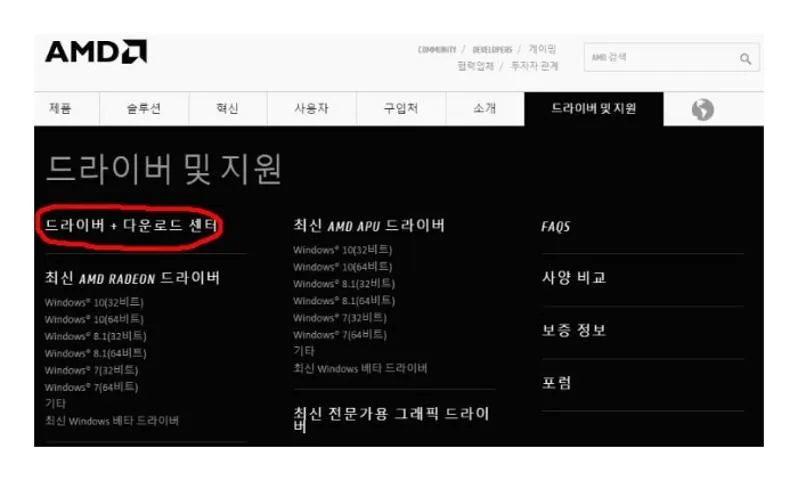The width and height of the screenshot is (798, 481).
Task: Click 드라이버 + 다운로드 센터 link
Action: (131, 225)
